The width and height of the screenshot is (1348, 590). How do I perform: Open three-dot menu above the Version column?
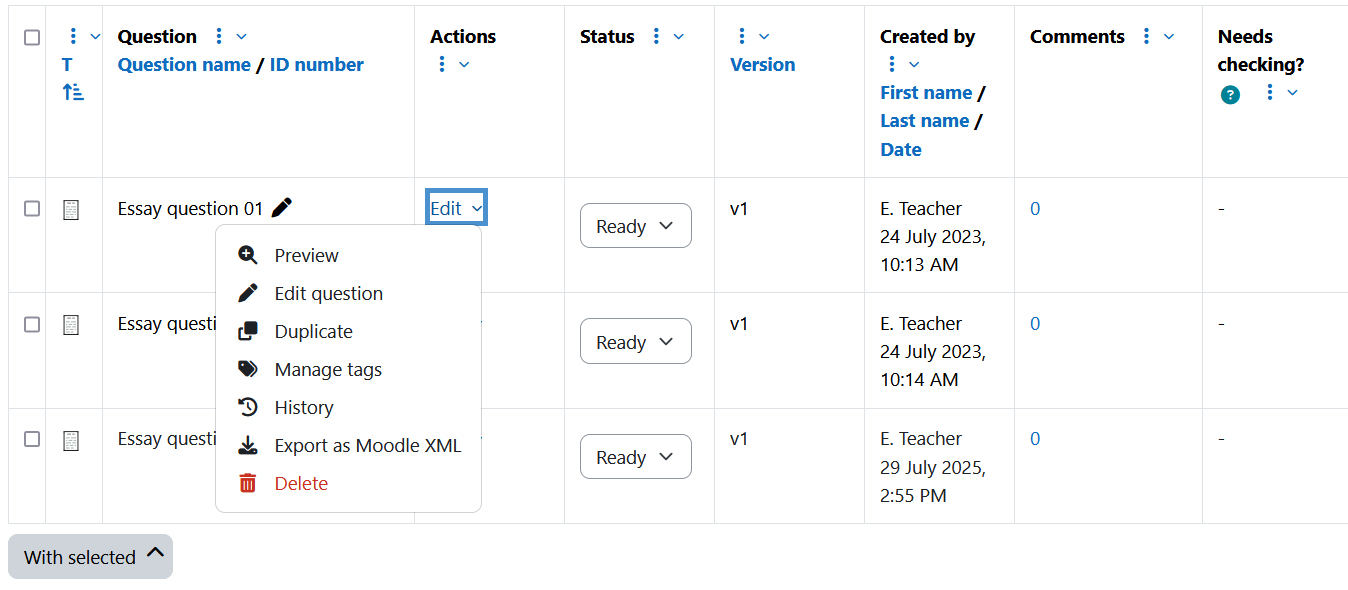741,36
